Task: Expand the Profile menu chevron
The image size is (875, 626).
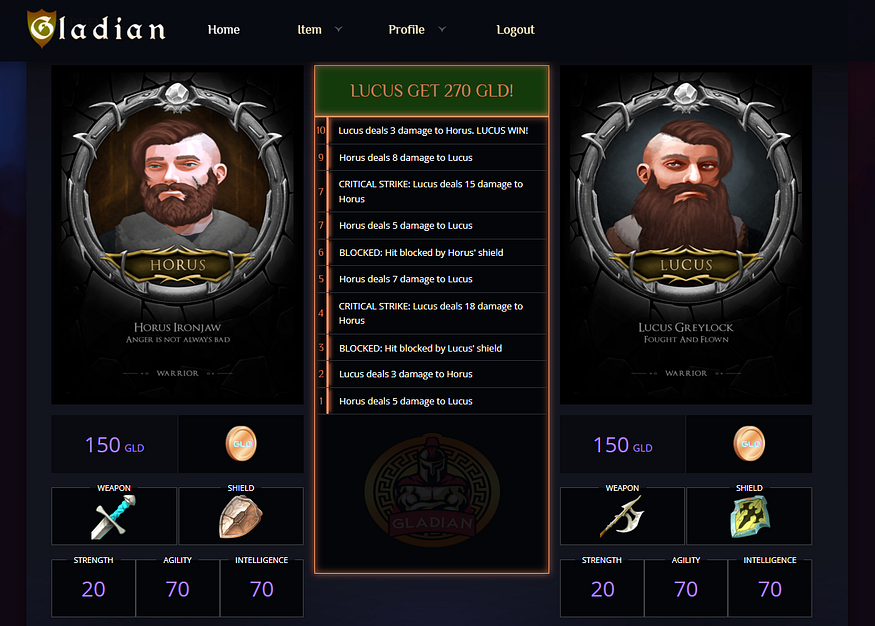Action: pyautogui.click(x=442, y=29)
